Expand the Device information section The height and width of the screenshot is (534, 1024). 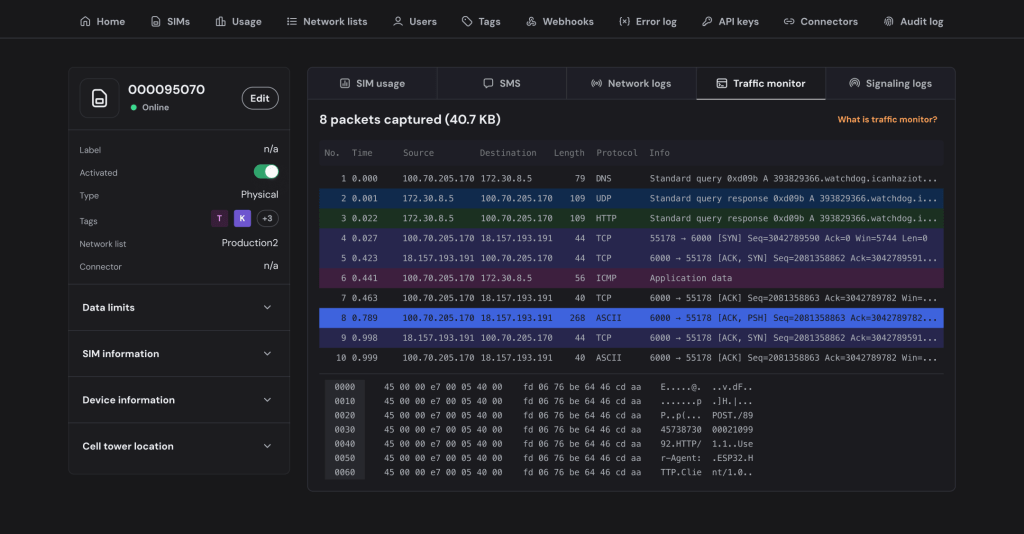179,400
